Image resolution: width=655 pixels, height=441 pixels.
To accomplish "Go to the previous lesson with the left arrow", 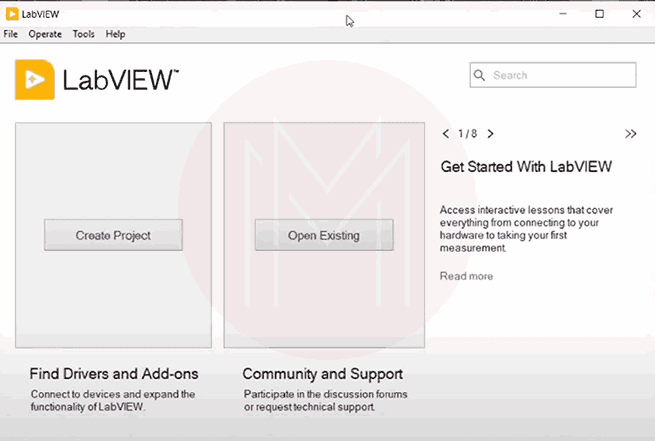I will [446, 133].
